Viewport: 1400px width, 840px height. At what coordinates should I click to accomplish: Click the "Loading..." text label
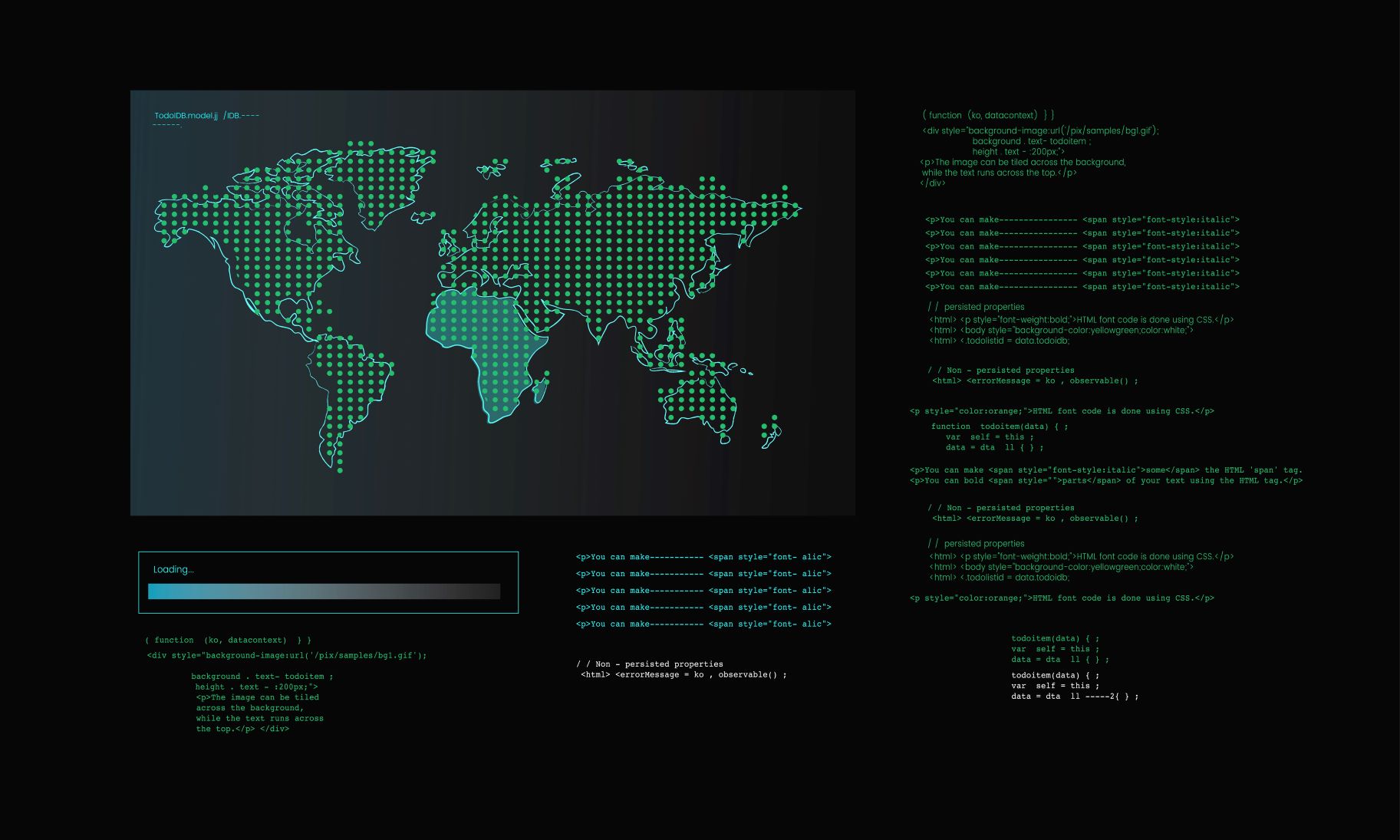(x=173, y=569)
